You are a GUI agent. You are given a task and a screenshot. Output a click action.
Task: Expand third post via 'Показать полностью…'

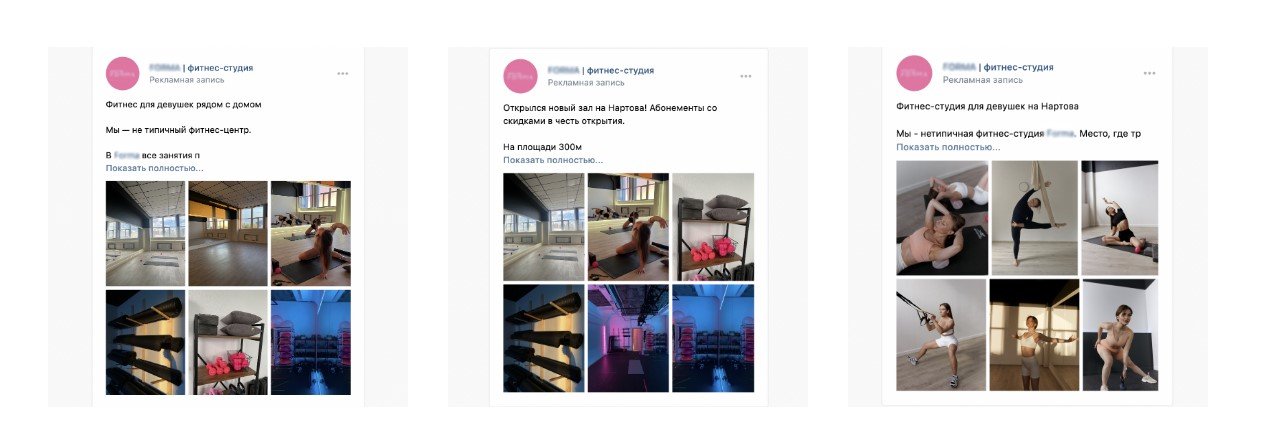point(948,147)
